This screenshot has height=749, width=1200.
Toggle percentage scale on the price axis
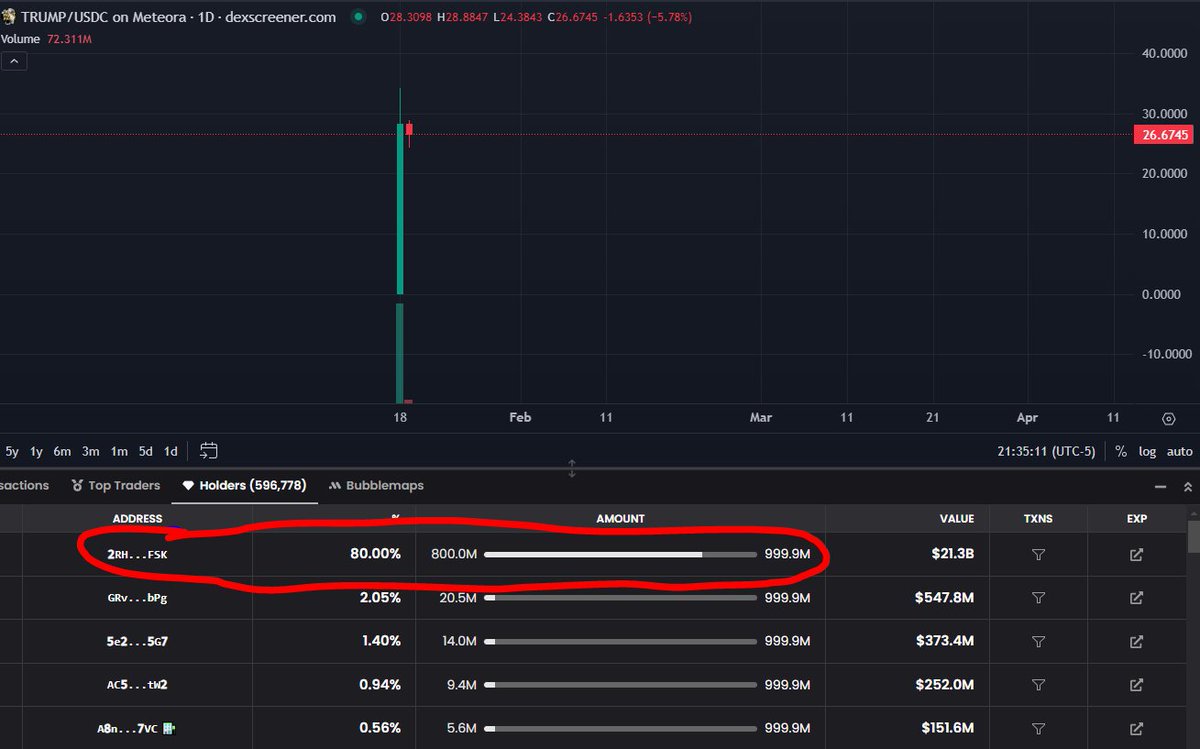coord(1121,451)
